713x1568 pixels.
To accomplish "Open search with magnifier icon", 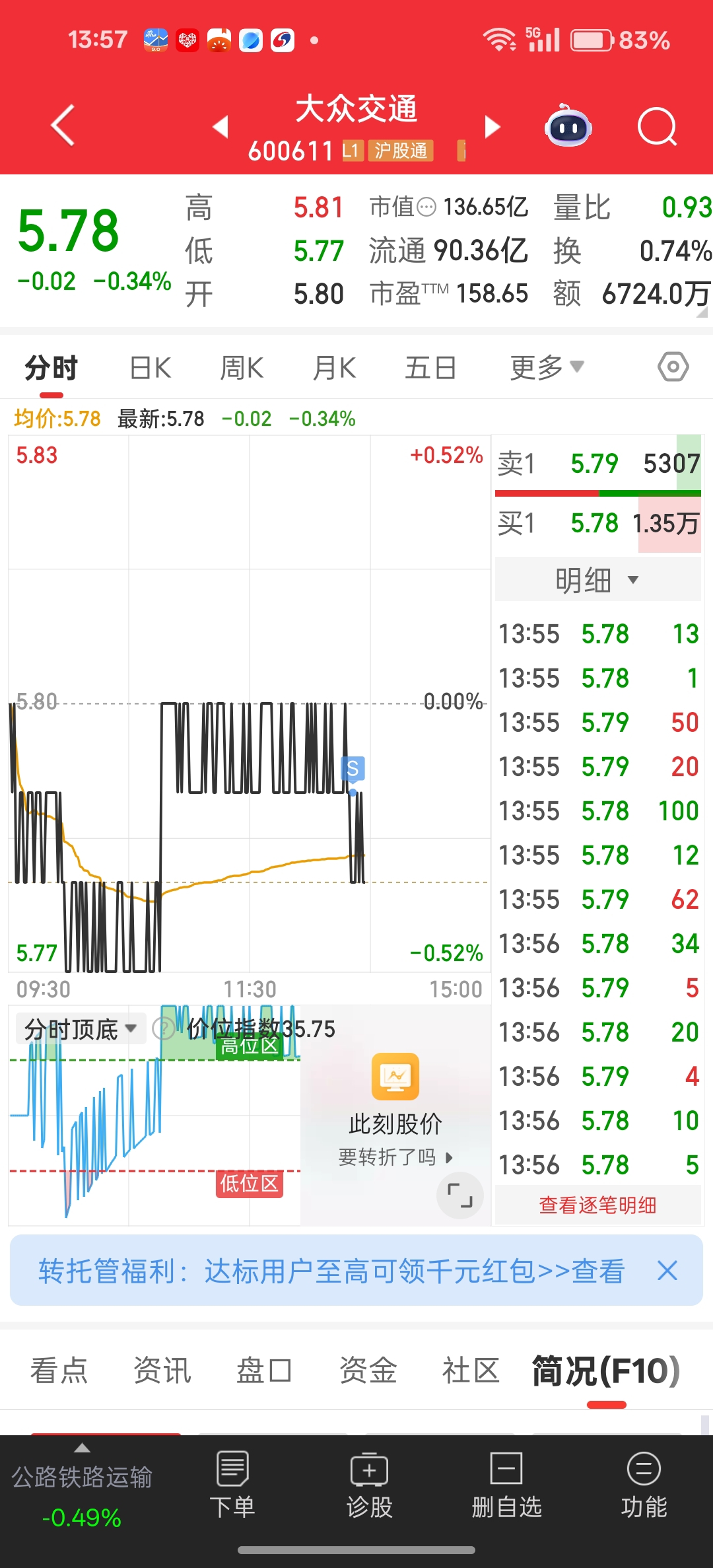I will click(x=658, y=126).
